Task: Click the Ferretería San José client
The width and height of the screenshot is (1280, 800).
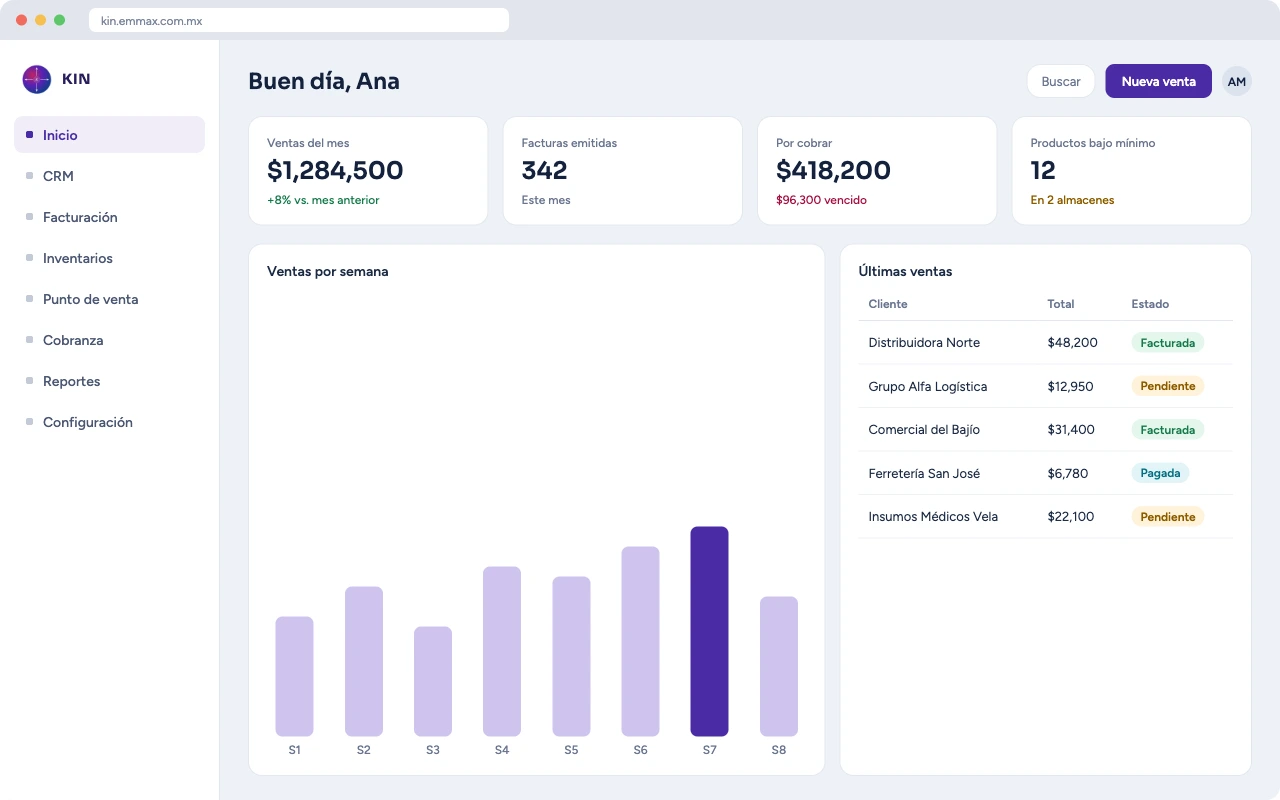Action: (x=924, y=473)
